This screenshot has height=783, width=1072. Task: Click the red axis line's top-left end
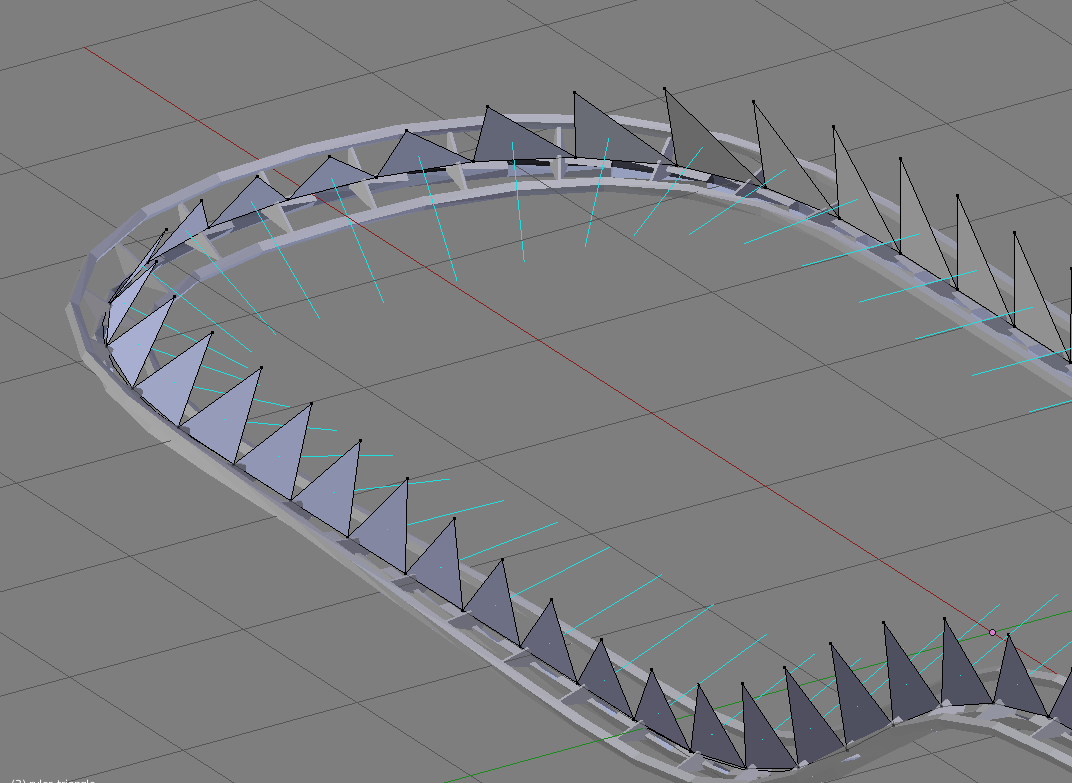tap(90, 48)
